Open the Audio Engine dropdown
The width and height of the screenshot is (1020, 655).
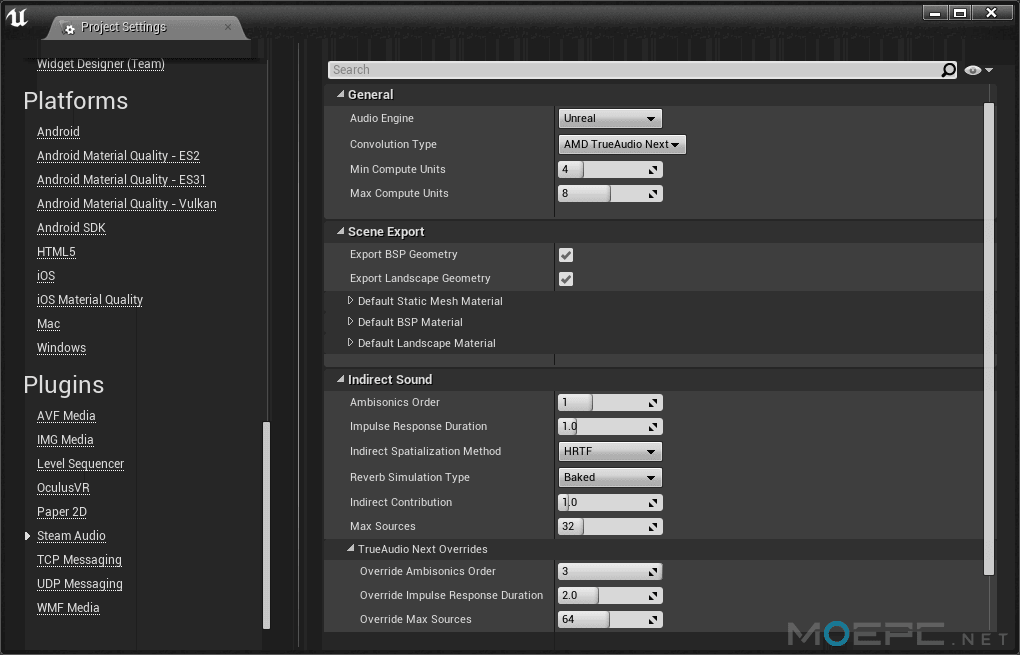pos(610,118)
